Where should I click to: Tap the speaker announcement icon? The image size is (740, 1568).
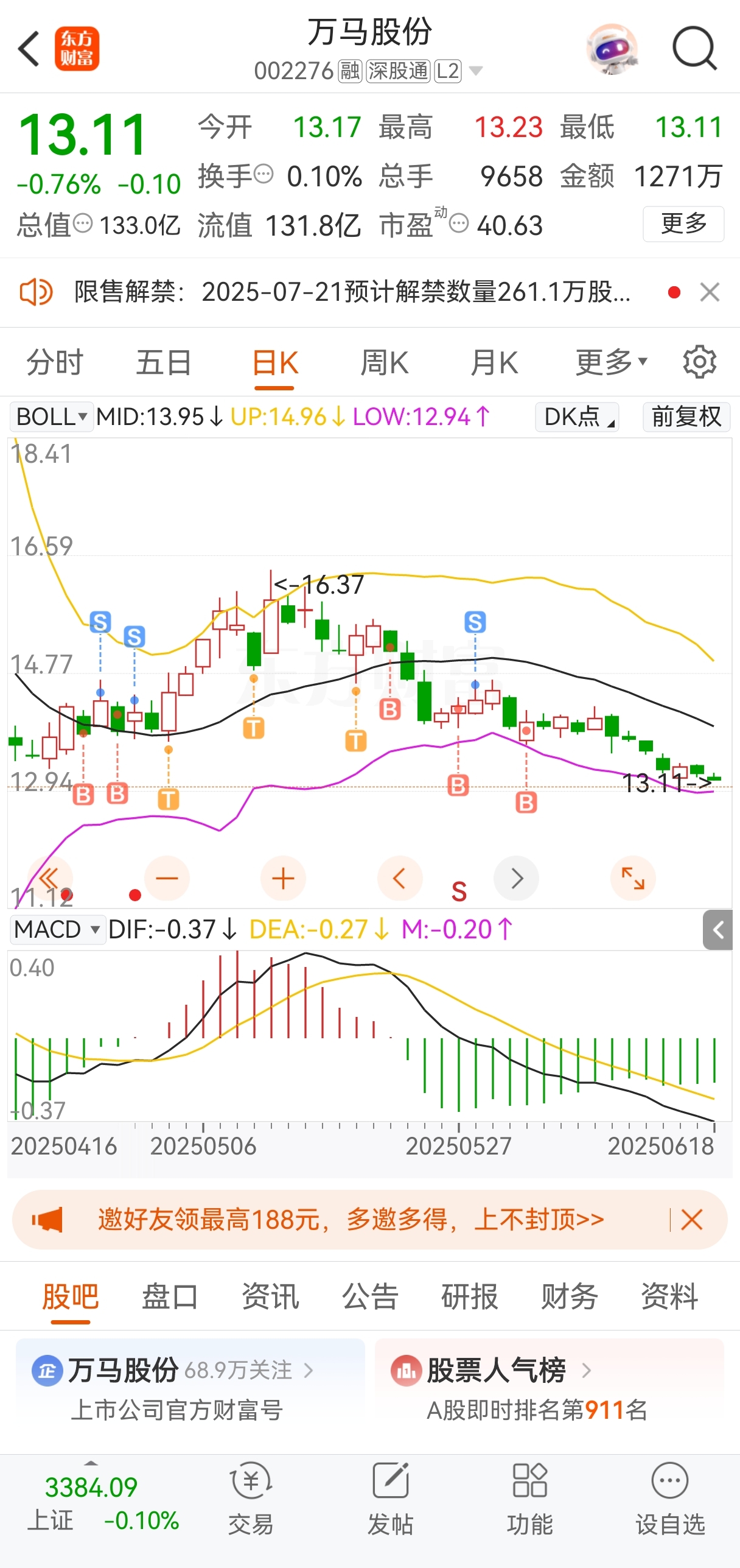click(x=36, y=292)
